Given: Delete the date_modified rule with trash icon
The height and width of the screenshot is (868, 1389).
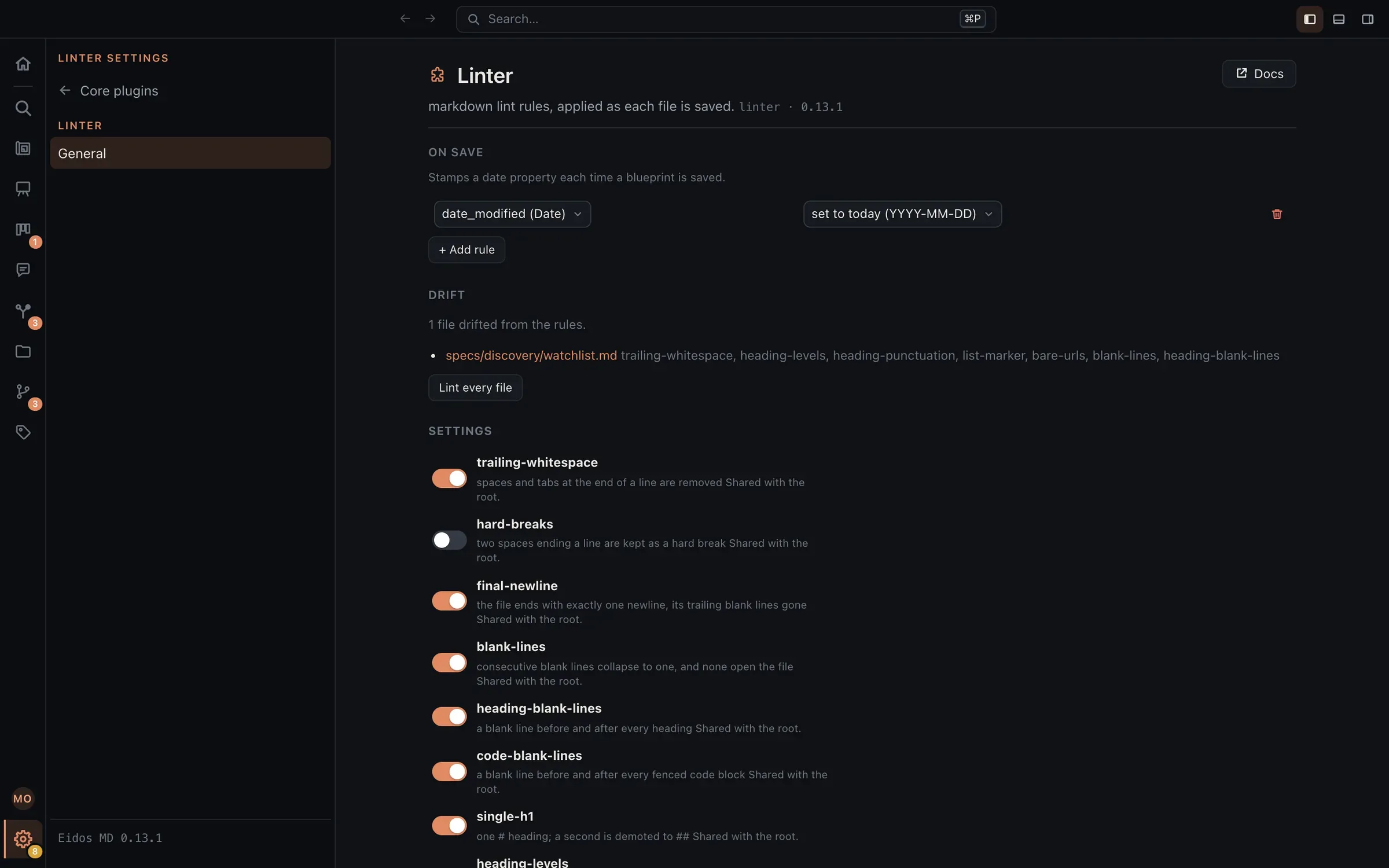Looking at the screenshot, I should pyautogui.click(x=1277, y=214).
